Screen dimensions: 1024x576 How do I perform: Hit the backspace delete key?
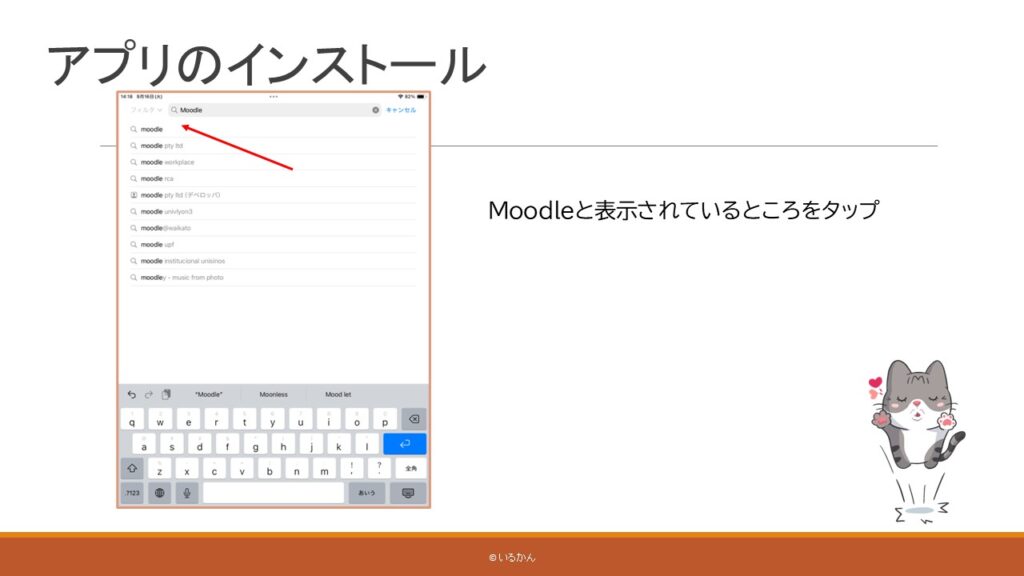[412, 419]
